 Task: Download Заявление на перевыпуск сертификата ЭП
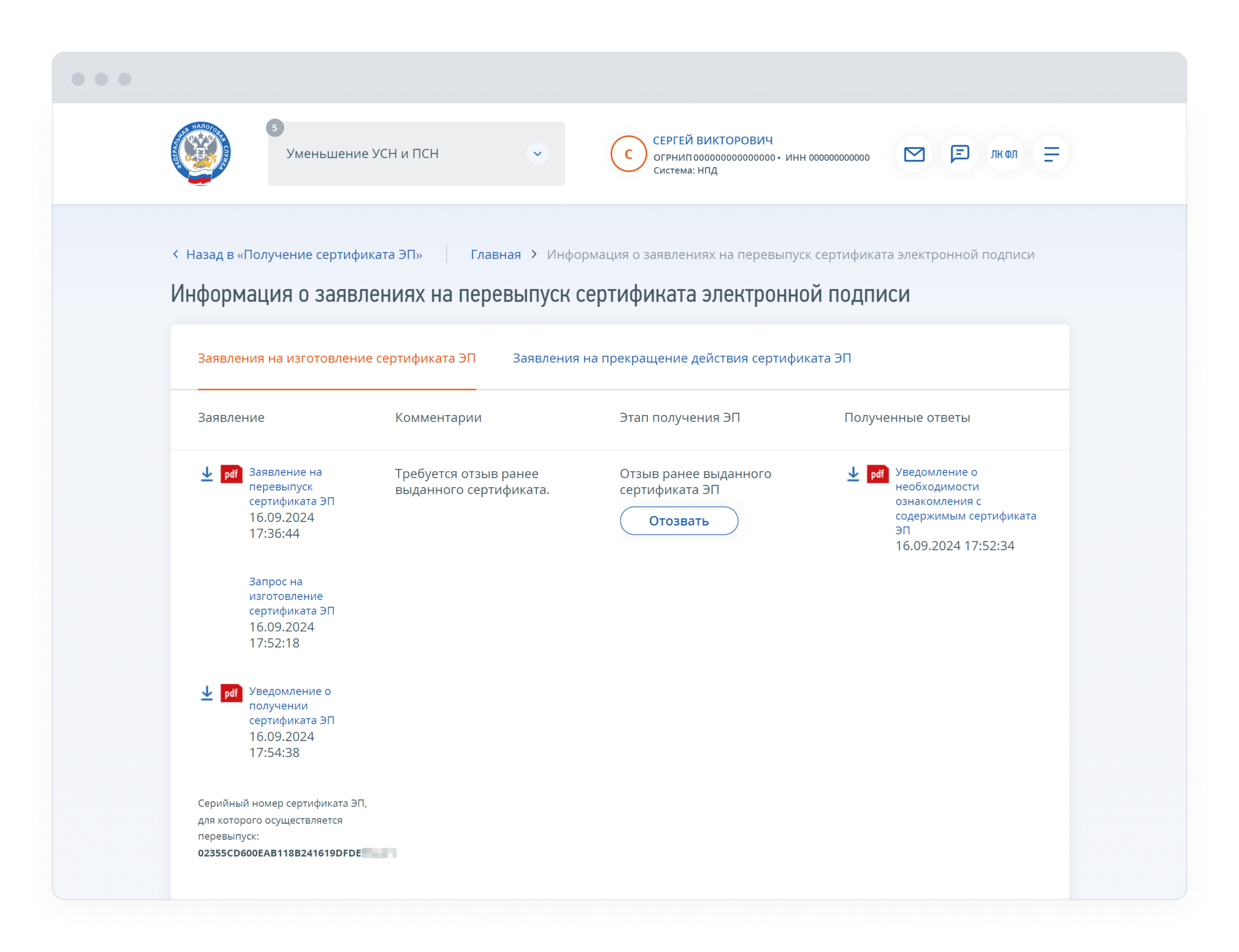point(207,474)
